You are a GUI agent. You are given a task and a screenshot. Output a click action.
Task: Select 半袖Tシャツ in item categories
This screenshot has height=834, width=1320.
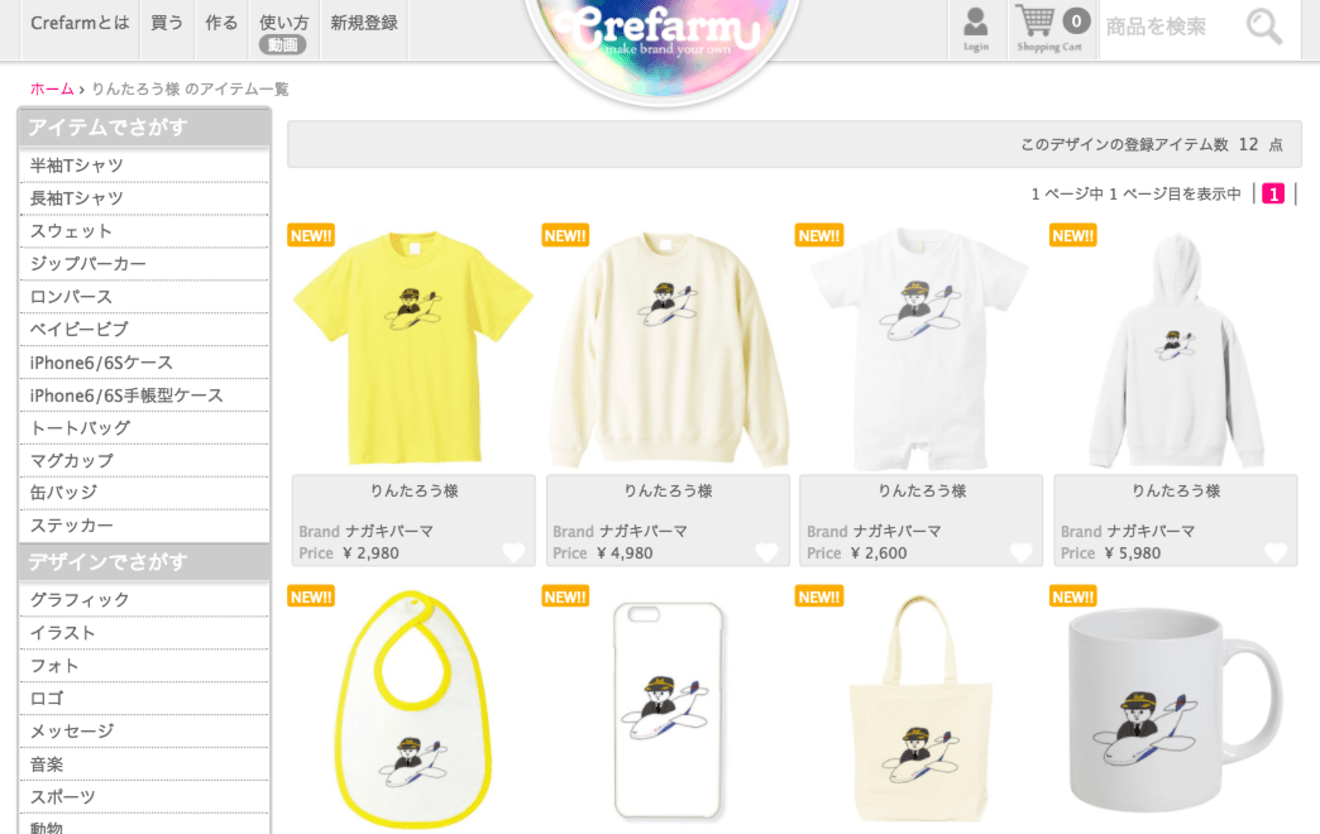coord(144,165)
